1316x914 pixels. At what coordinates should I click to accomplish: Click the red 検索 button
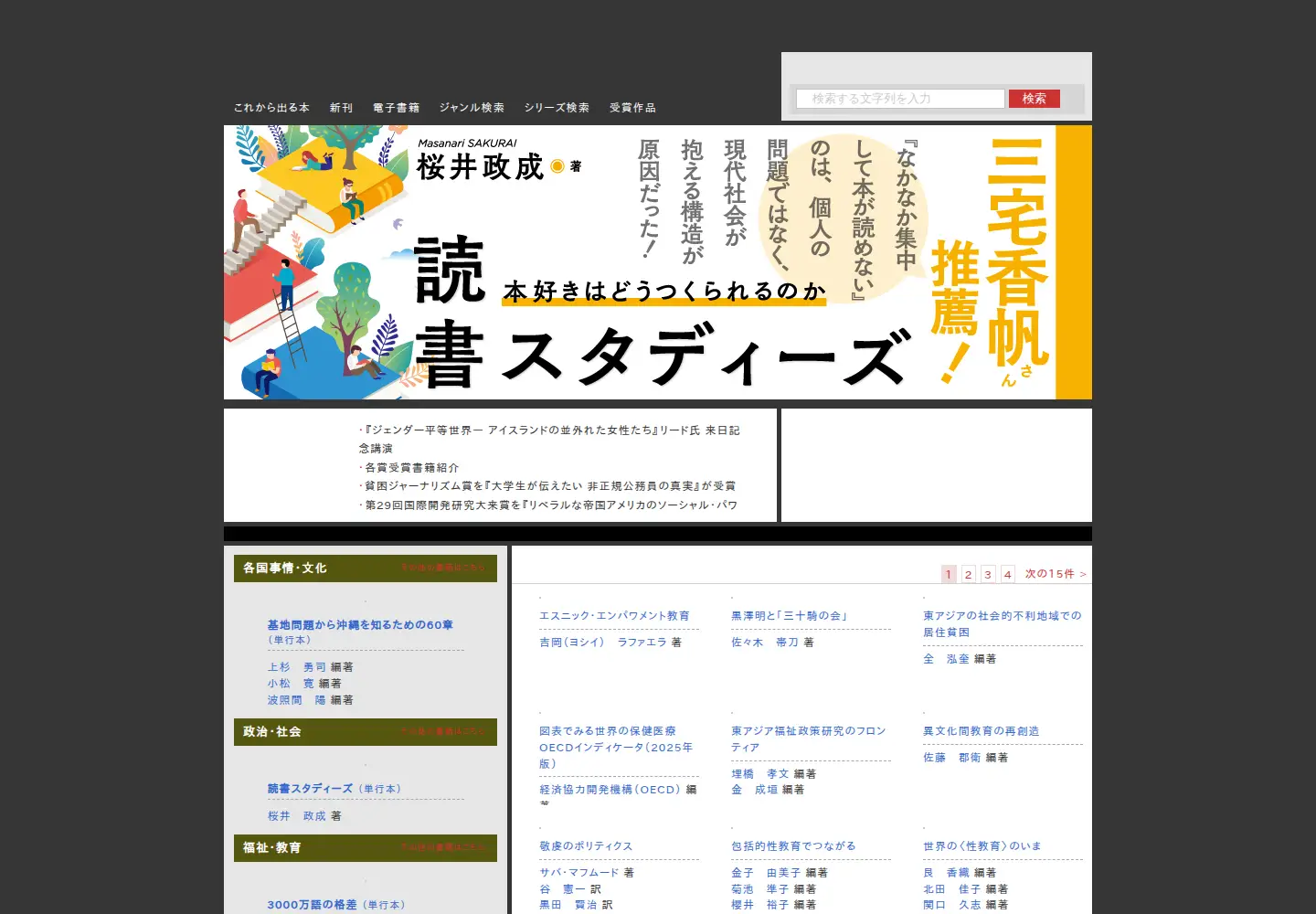coord(1035,99)
